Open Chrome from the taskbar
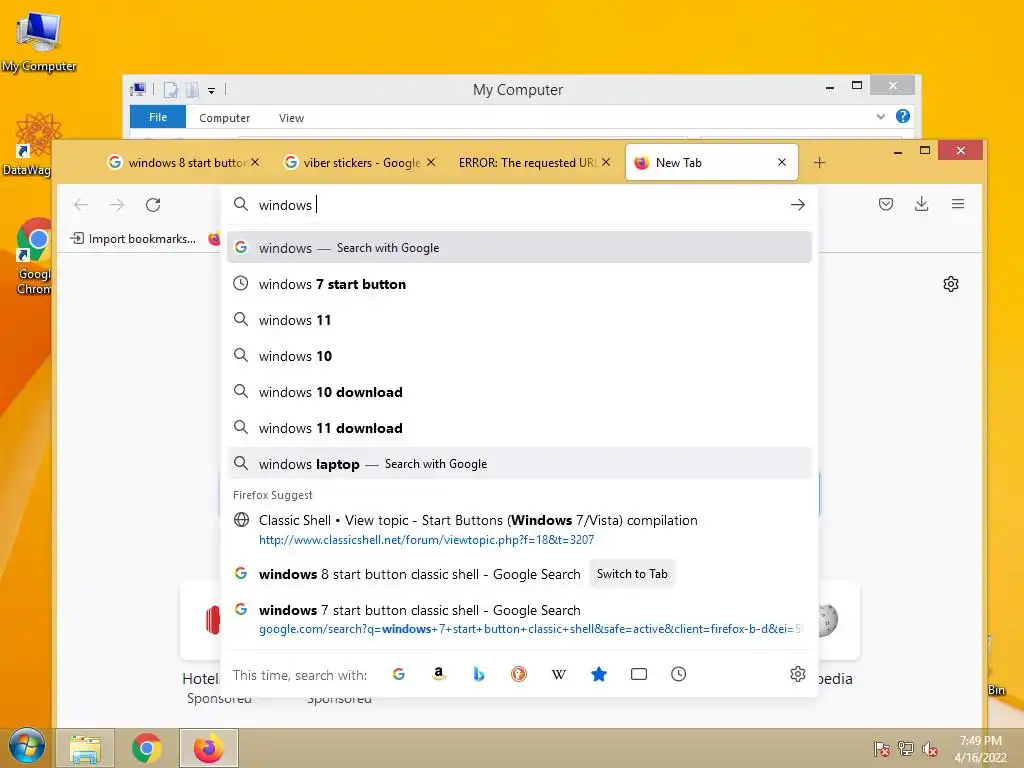 click(x=146, y=748)
